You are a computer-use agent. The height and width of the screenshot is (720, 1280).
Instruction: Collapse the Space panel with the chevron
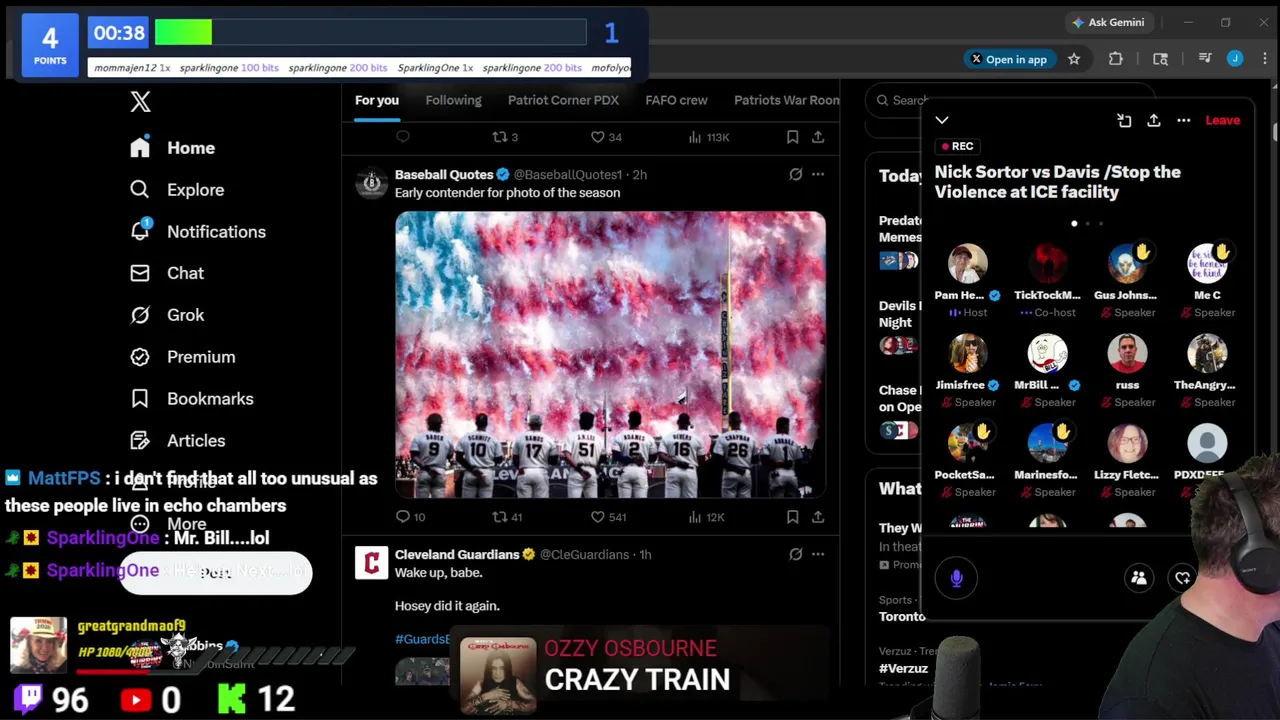(x=942, y=120)
